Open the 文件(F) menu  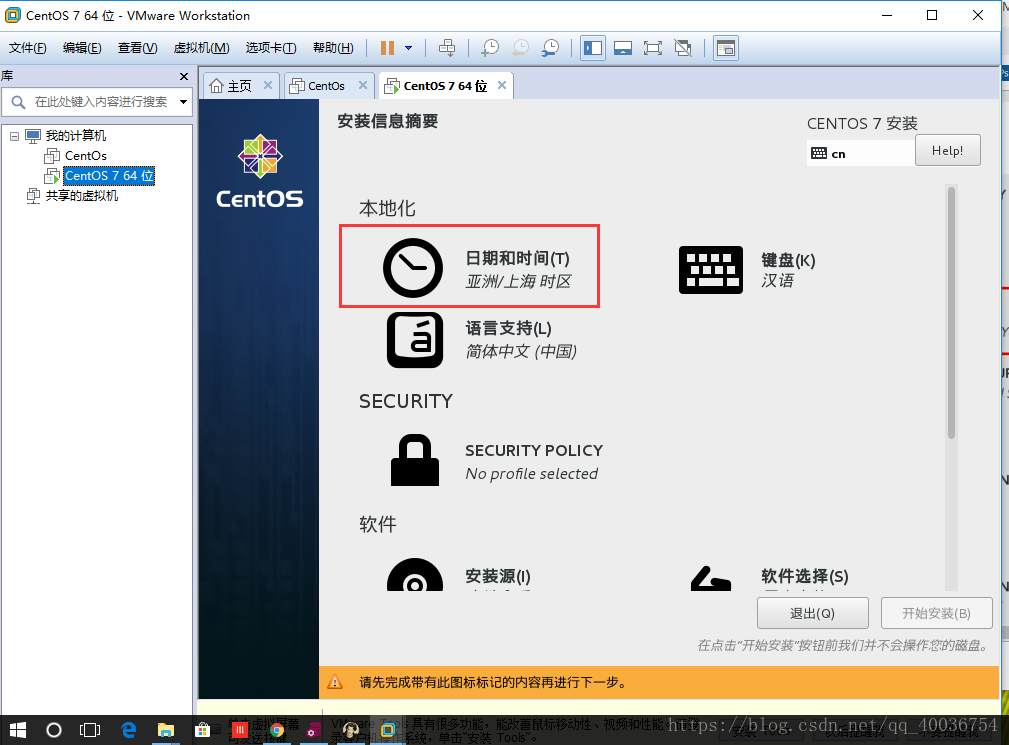pos(27,48)
